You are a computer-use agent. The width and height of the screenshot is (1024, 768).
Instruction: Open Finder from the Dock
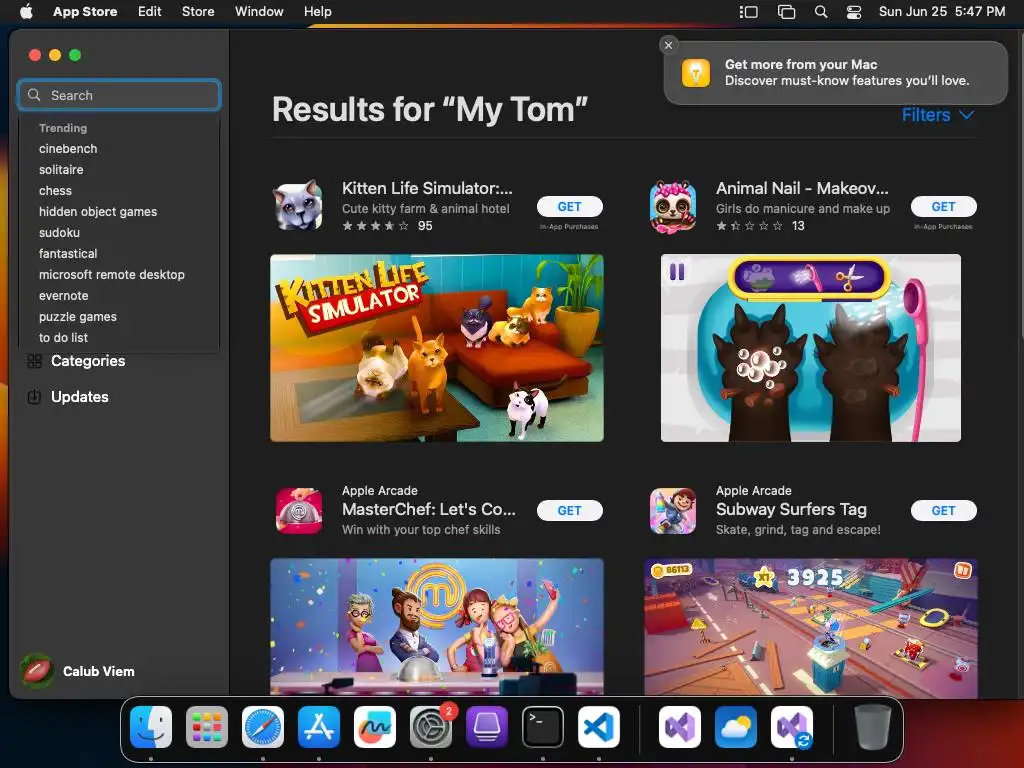click(x=151, y=727)
